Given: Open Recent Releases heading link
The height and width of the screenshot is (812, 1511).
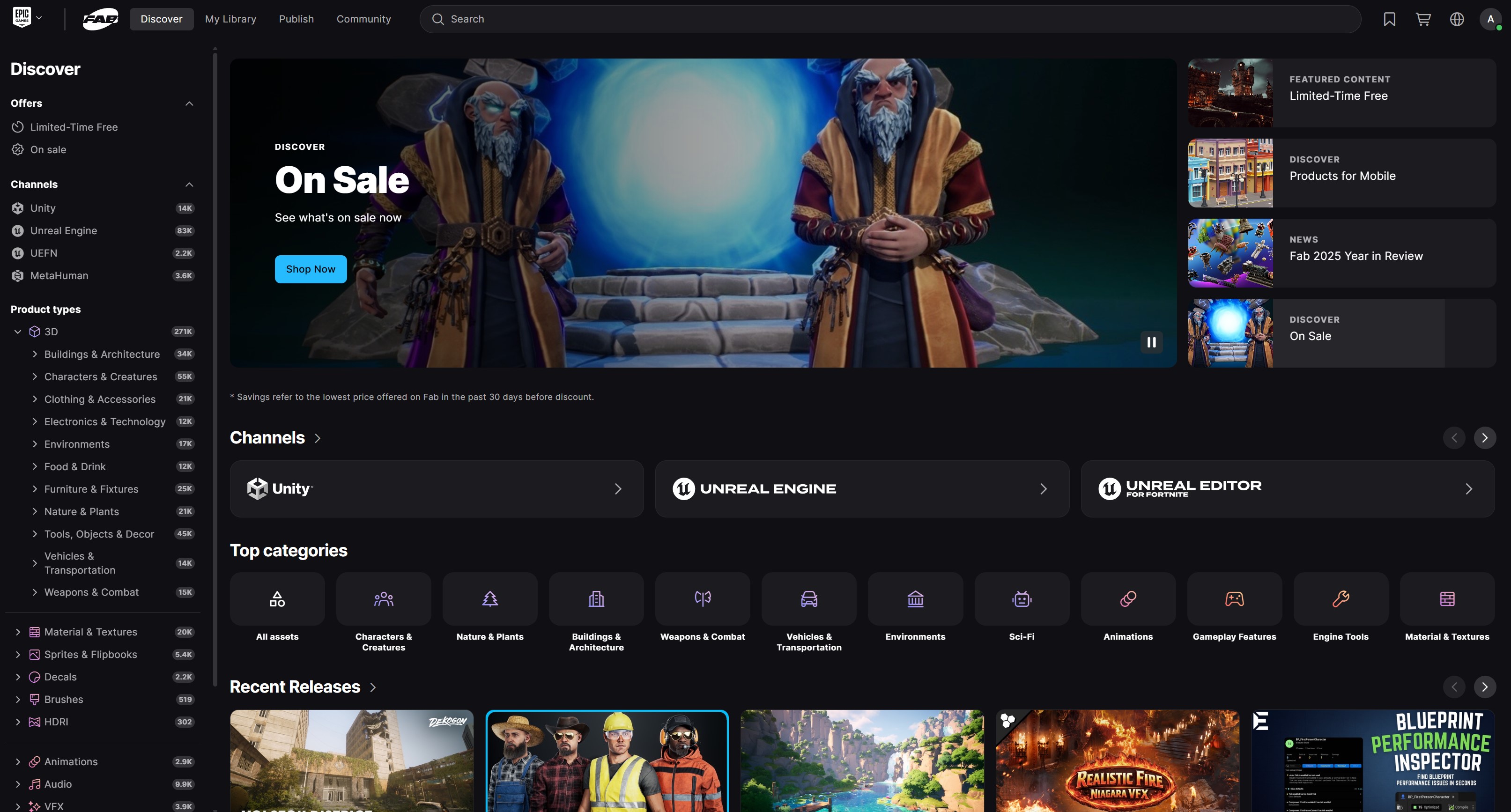Looking at the screenshot, I should click(303, 687).
